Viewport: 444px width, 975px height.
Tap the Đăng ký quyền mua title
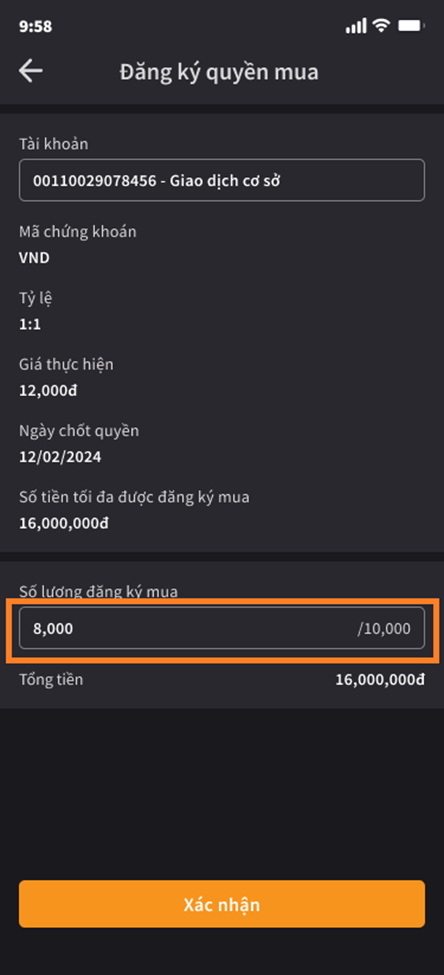(x=219, y=72)
